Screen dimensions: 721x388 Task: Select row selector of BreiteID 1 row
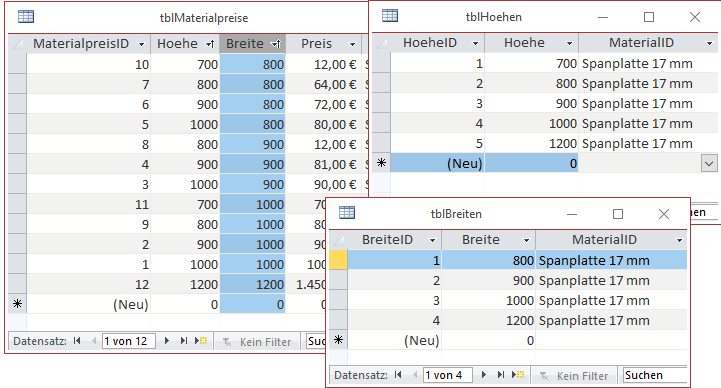(338, 260)
